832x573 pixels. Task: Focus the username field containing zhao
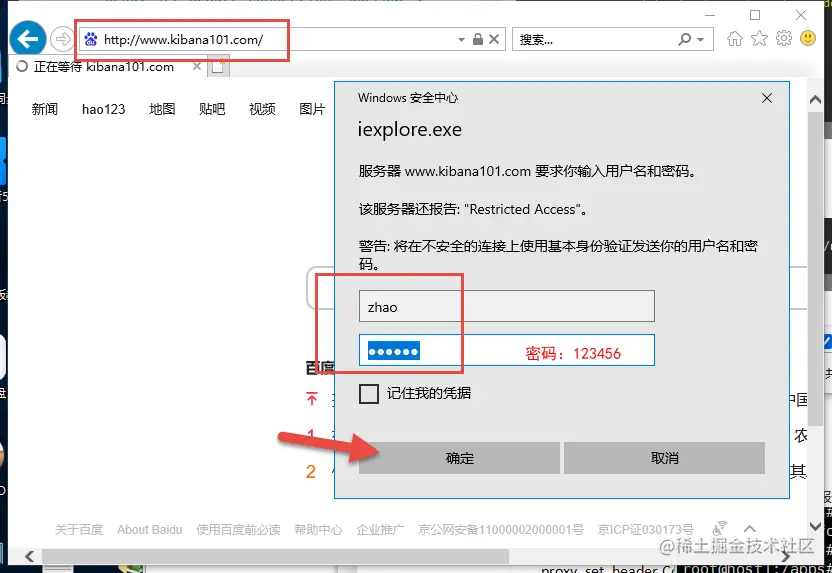click(507, 306)
